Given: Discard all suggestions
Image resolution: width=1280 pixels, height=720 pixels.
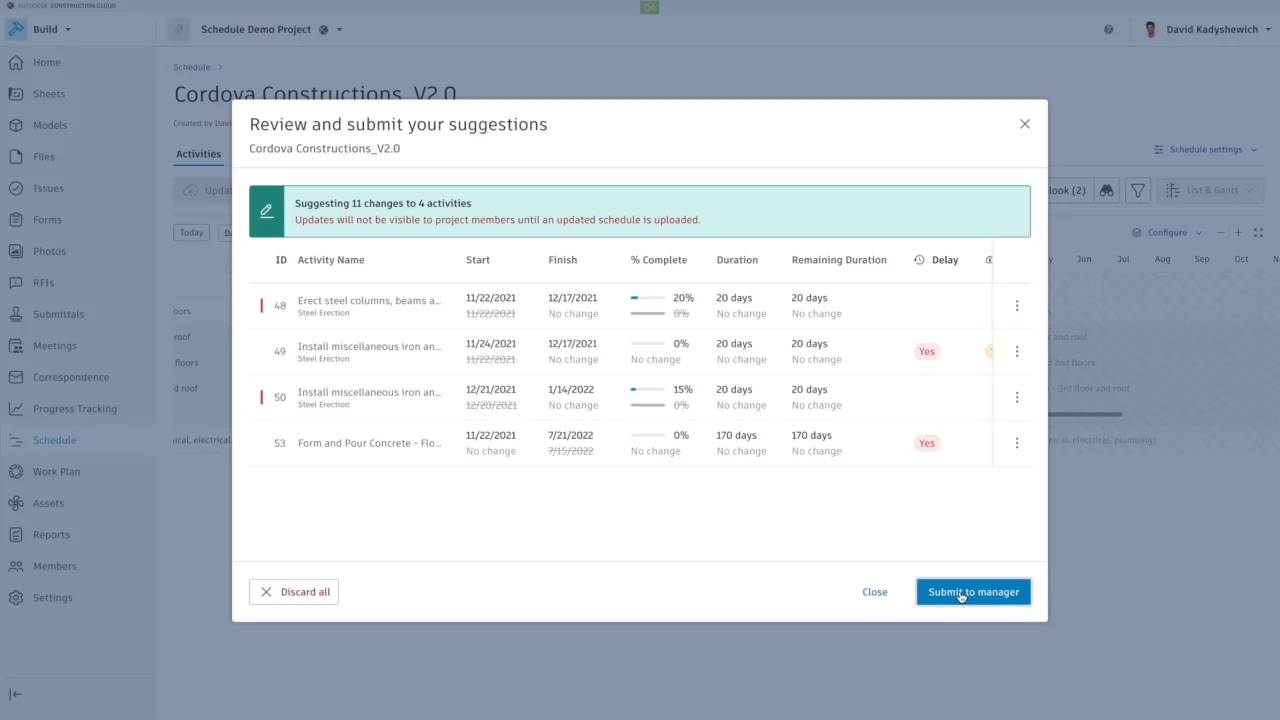Looking at the screenshot, I should (294, 592).
